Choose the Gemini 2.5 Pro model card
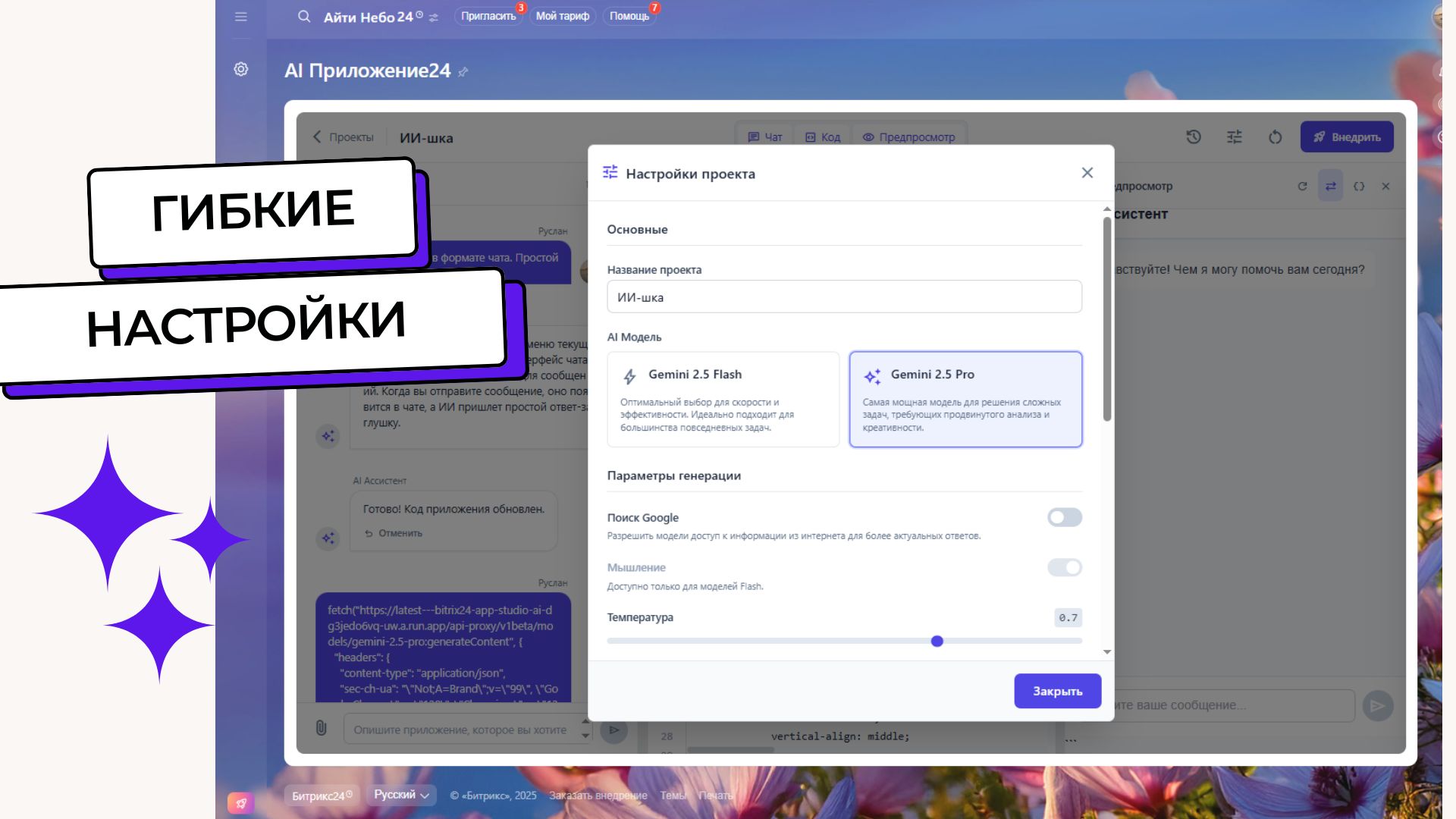 tap(965, 399)
